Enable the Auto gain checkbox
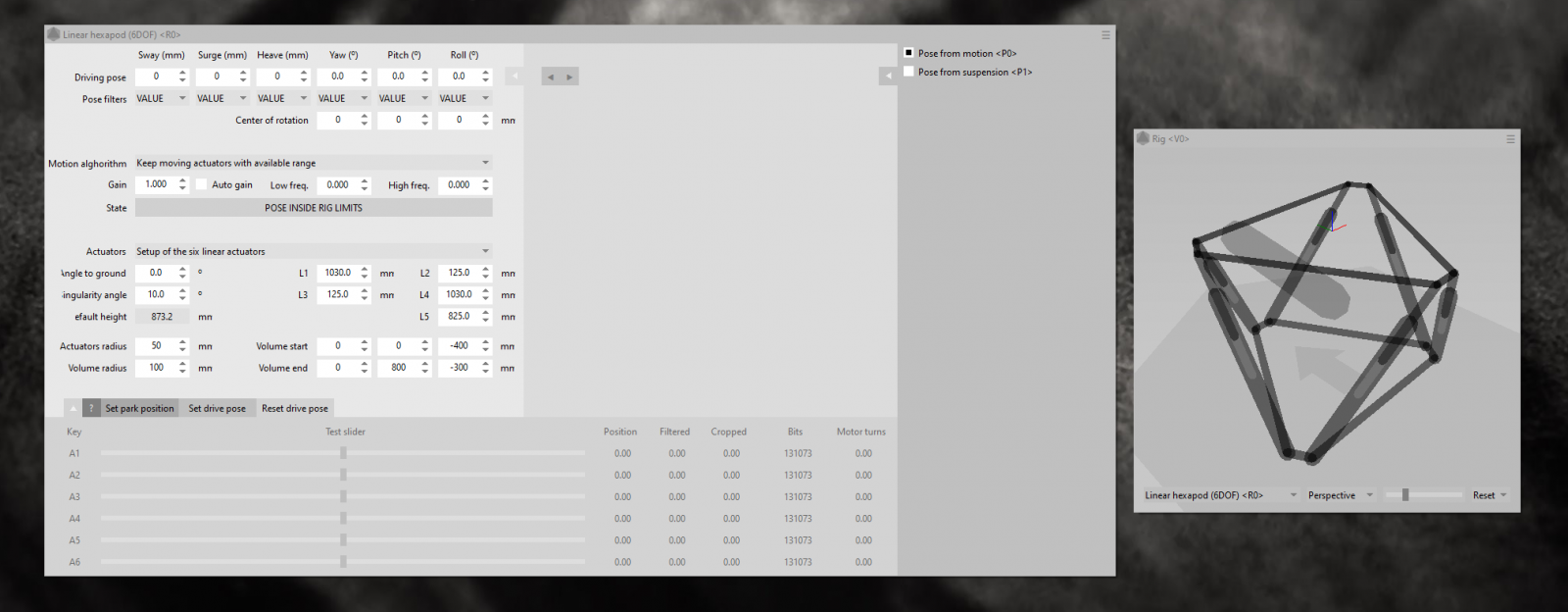Viewport: 1568px width, 612px height. [201, 184]
